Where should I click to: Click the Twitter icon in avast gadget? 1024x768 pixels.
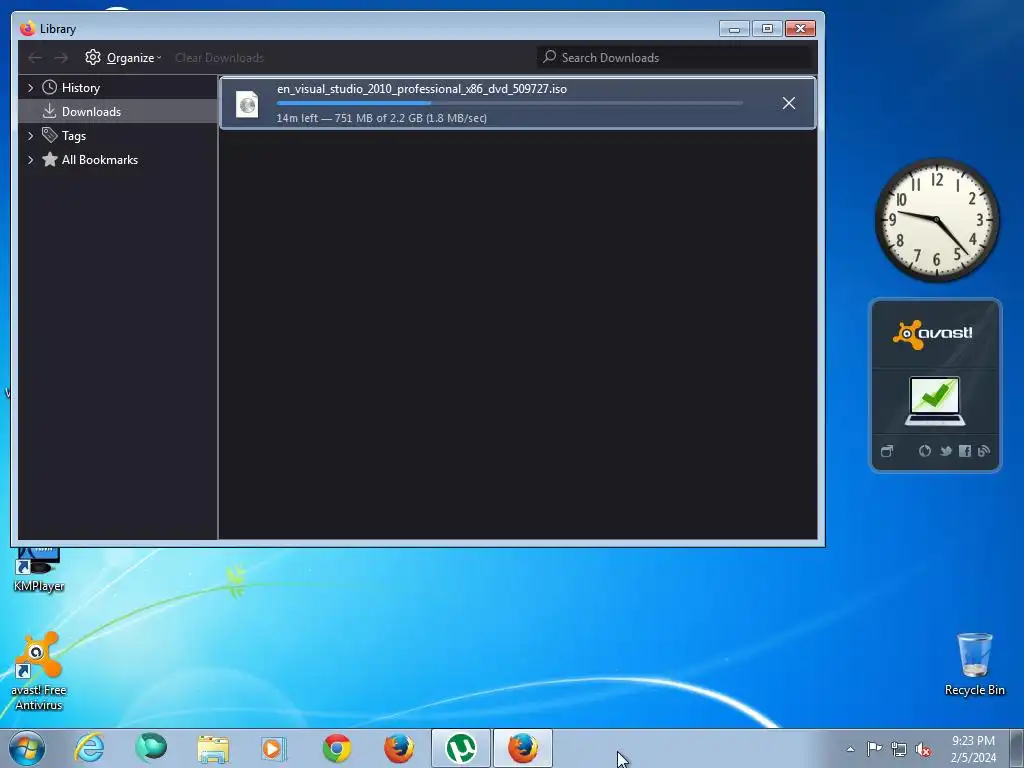pyautogui.click(x=946, y=451)
